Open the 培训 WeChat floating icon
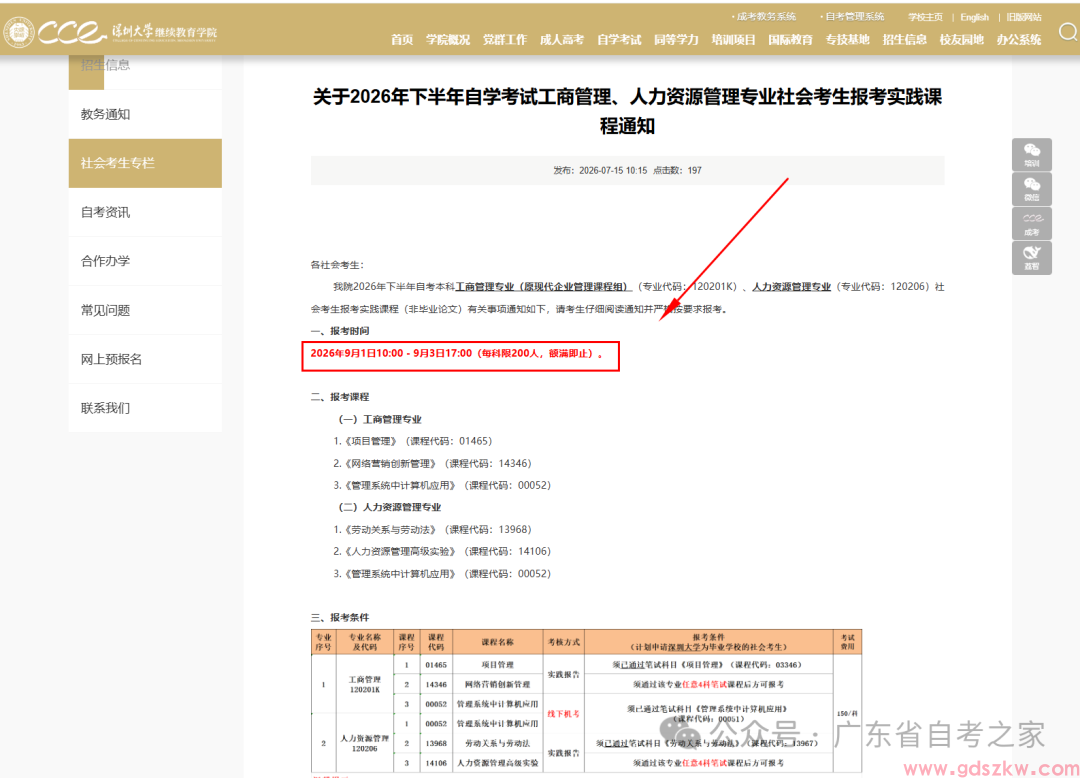Viewport: 1080px width, 778px height. coord(1031,154)
